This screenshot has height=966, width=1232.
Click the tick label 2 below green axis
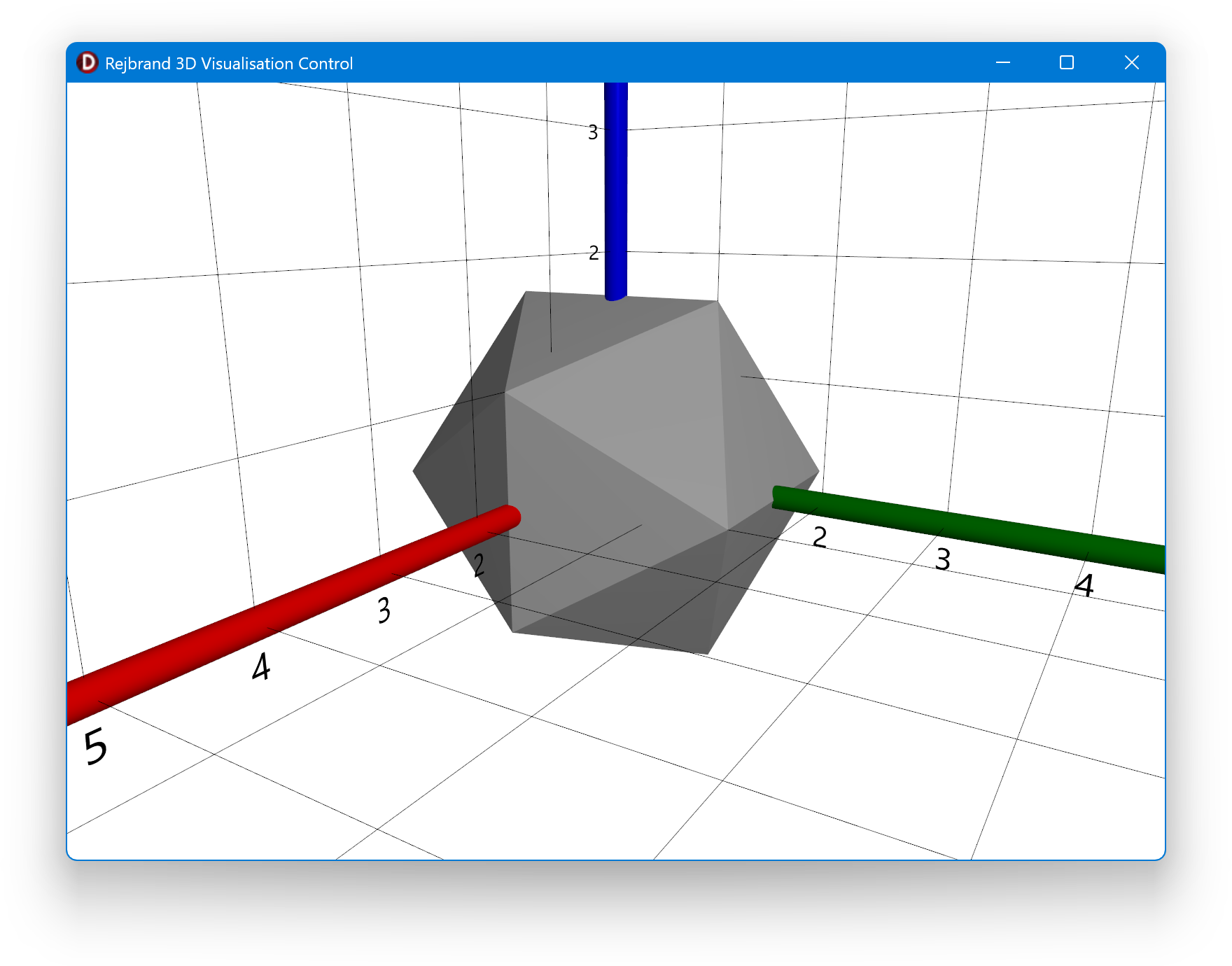tap(820, 537)
